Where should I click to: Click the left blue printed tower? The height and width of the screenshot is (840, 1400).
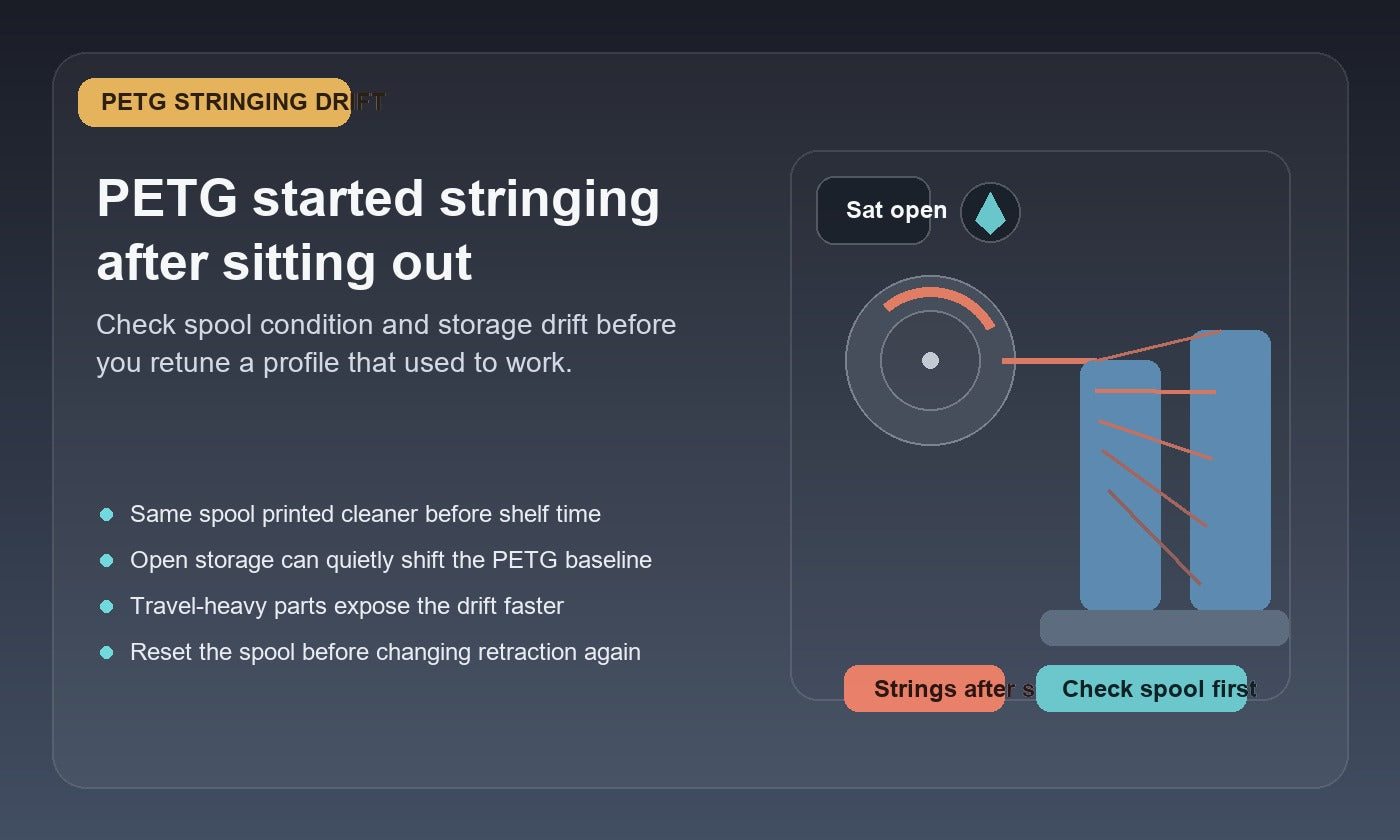click(x=1120, y=485)
